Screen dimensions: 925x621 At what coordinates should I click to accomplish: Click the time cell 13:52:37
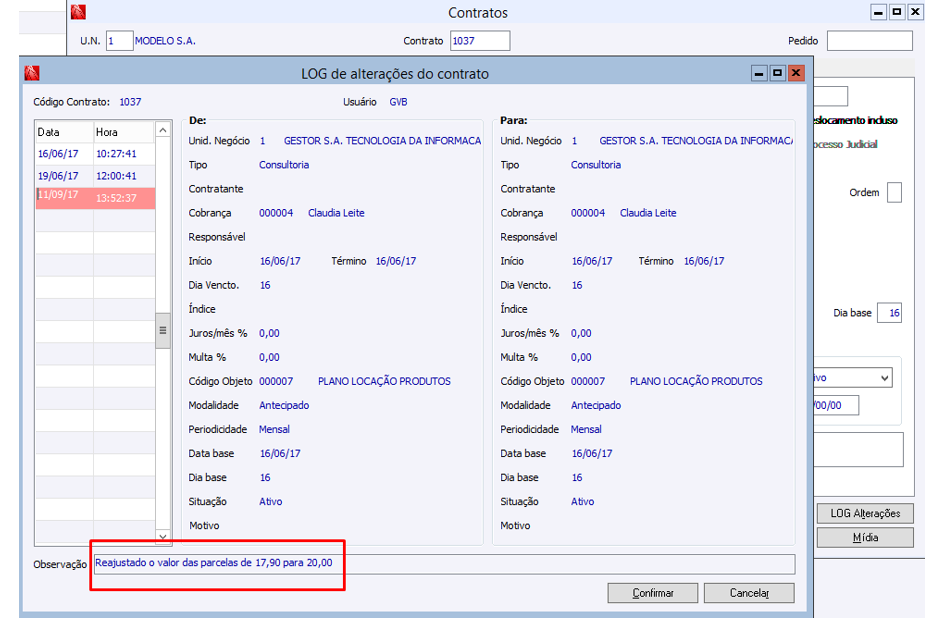click(116, 198)
